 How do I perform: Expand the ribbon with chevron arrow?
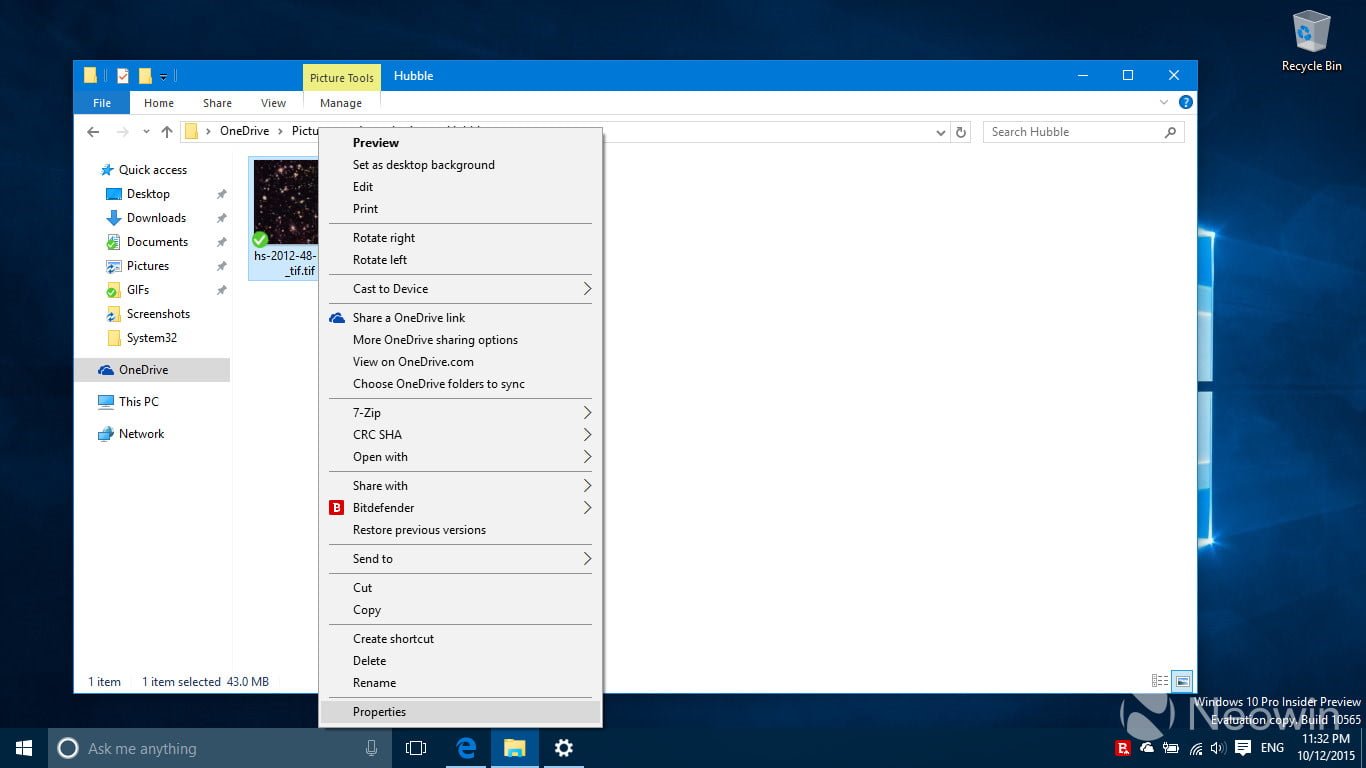tap(1163, 102)
